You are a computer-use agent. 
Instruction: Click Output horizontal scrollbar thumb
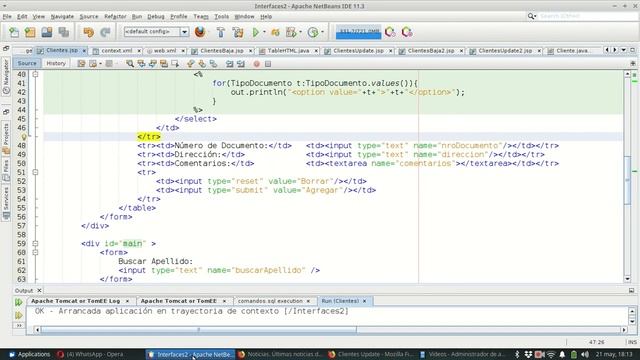pos(198,329)
